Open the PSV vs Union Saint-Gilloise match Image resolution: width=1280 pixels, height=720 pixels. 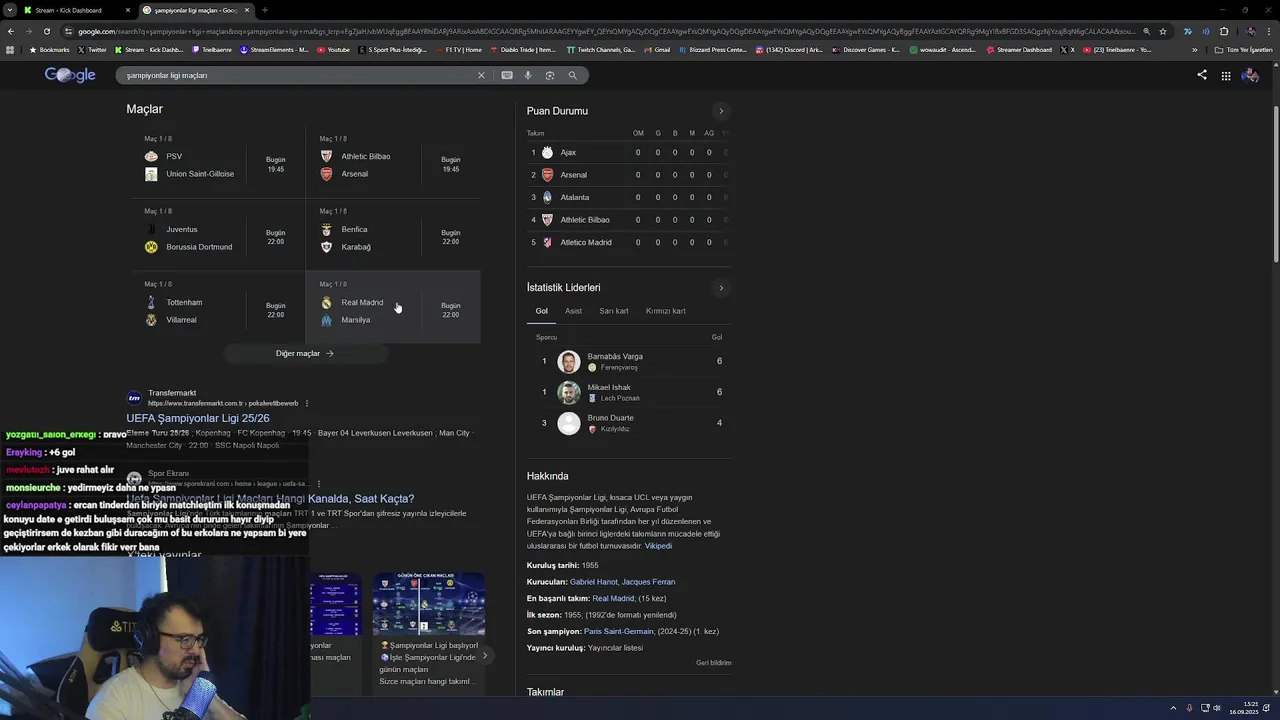click(217, 161)
